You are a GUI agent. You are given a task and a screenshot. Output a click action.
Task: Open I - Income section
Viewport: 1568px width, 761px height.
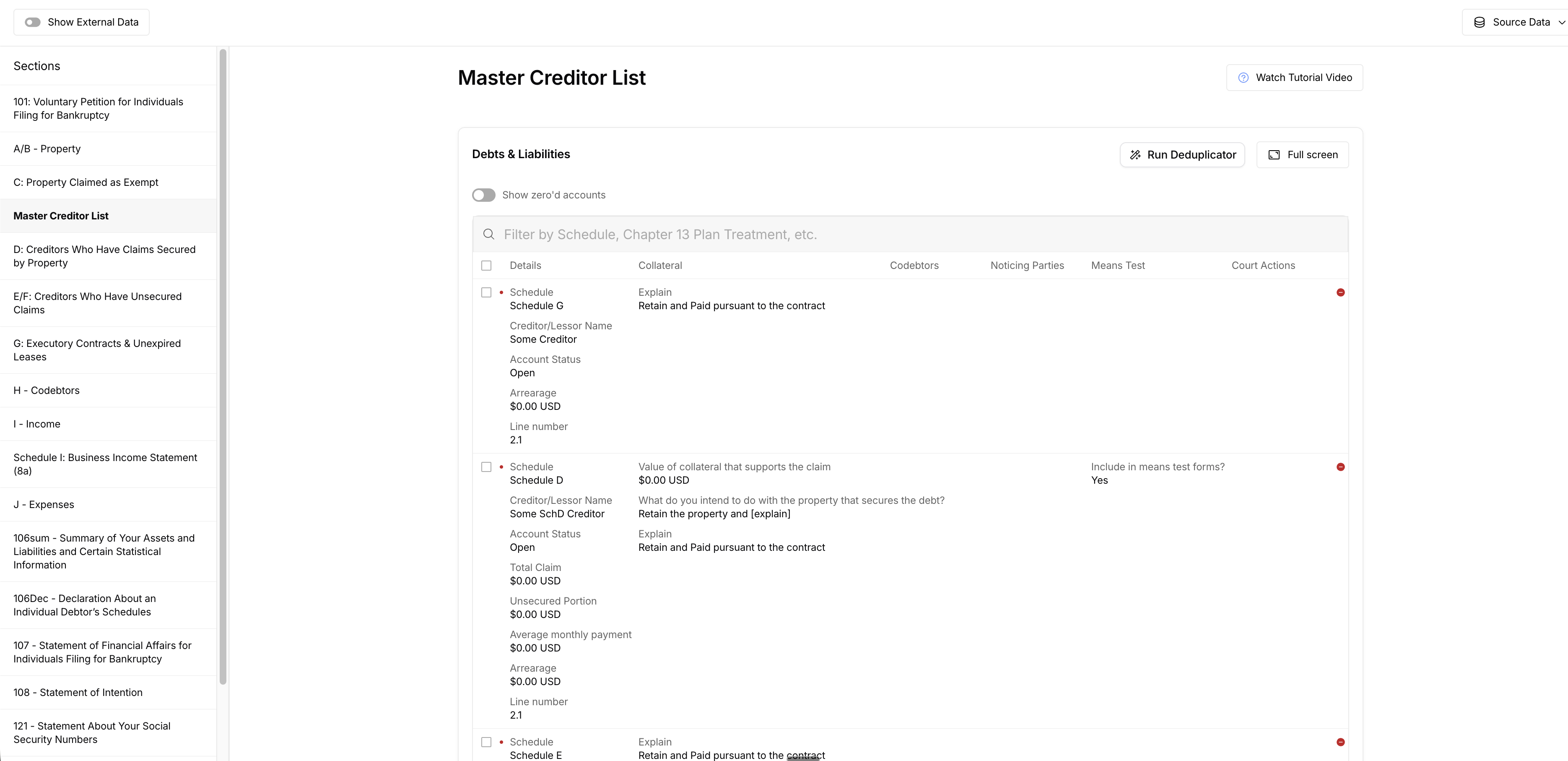pos(108,424)
